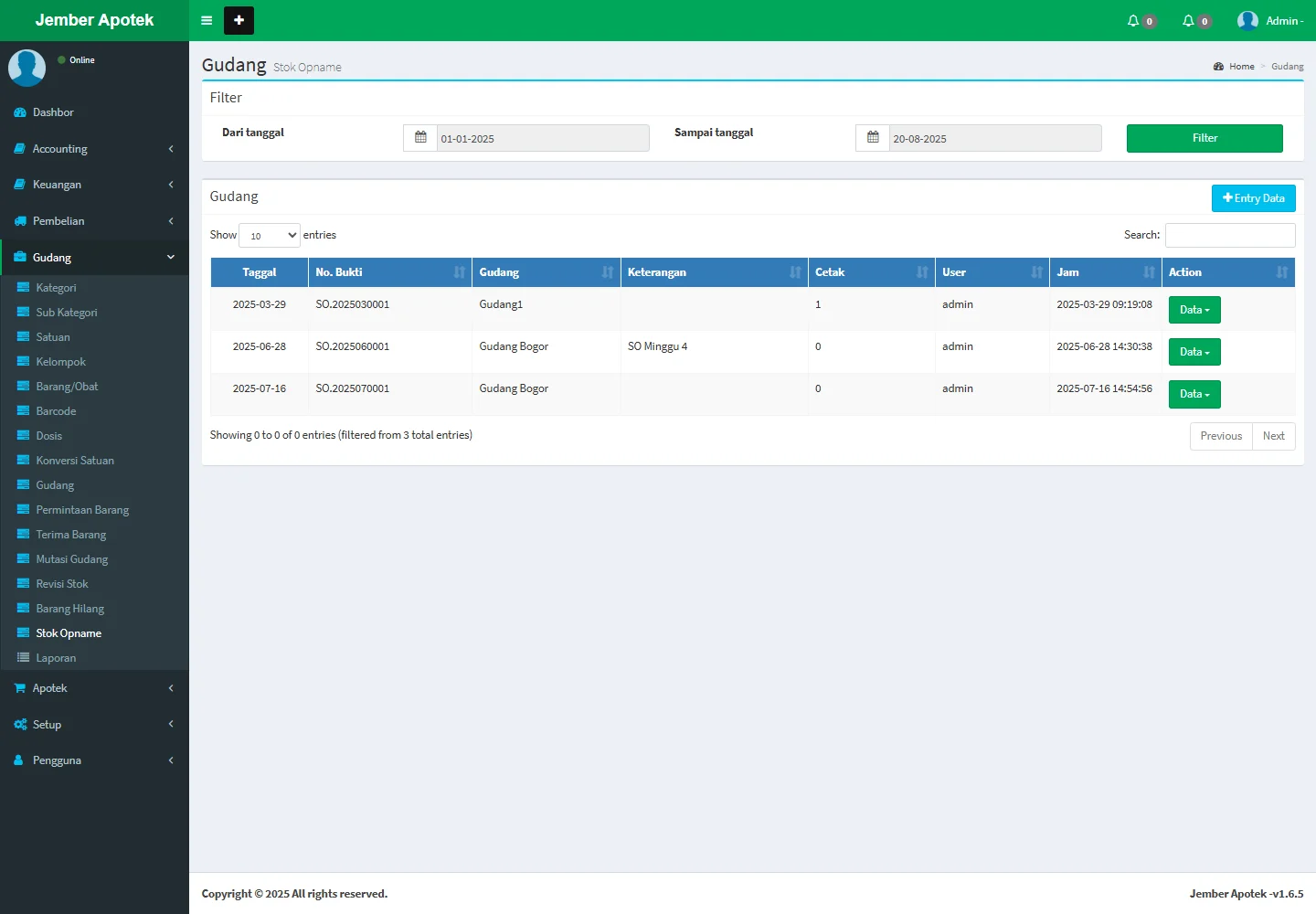
Task: Focus the Search input field
Action: point(1229,236)
